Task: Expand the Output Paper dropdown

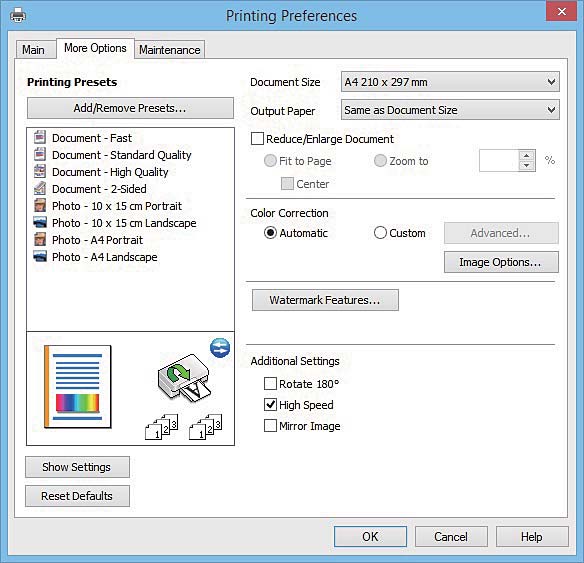Action: (x=450, y=110)
